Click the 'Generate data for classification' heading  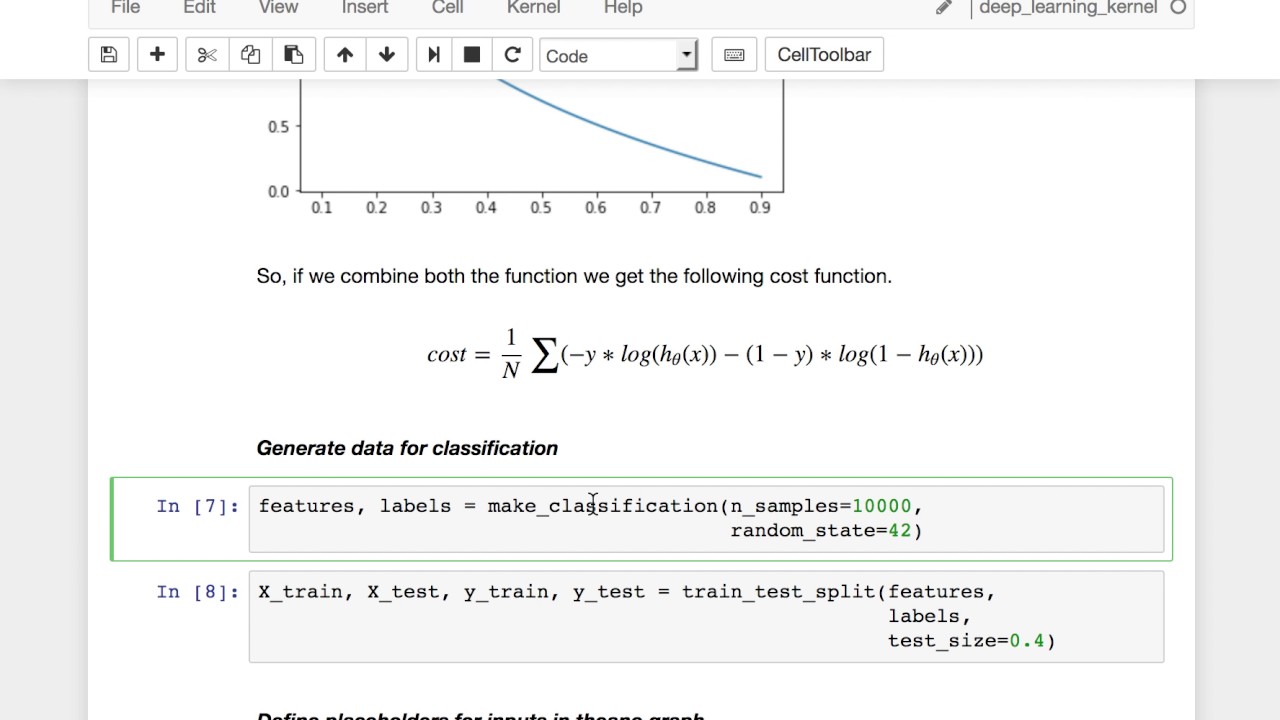tap(407, 448)
